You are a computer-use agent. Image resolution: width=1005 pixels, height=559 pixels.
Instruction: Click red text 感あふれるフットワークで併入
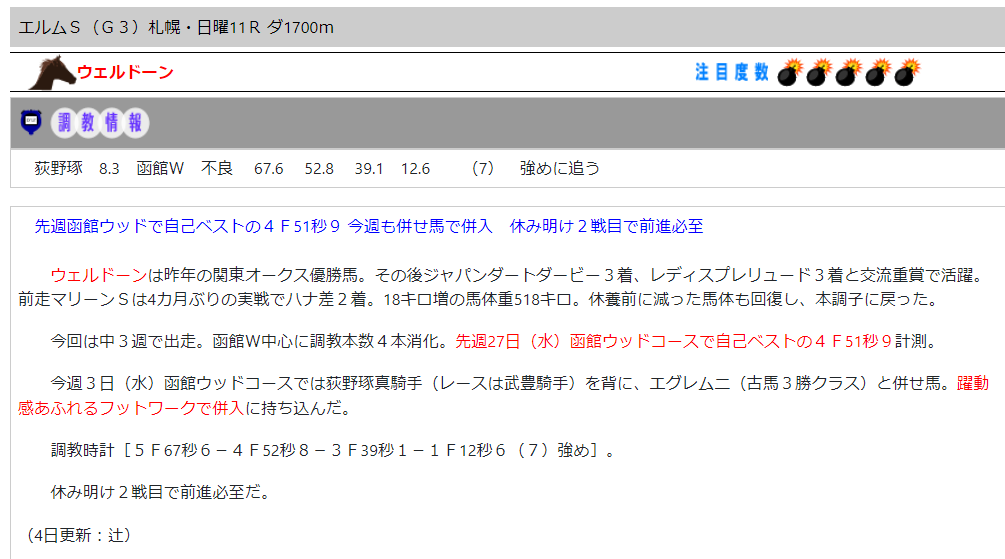[x=131, y=408]
